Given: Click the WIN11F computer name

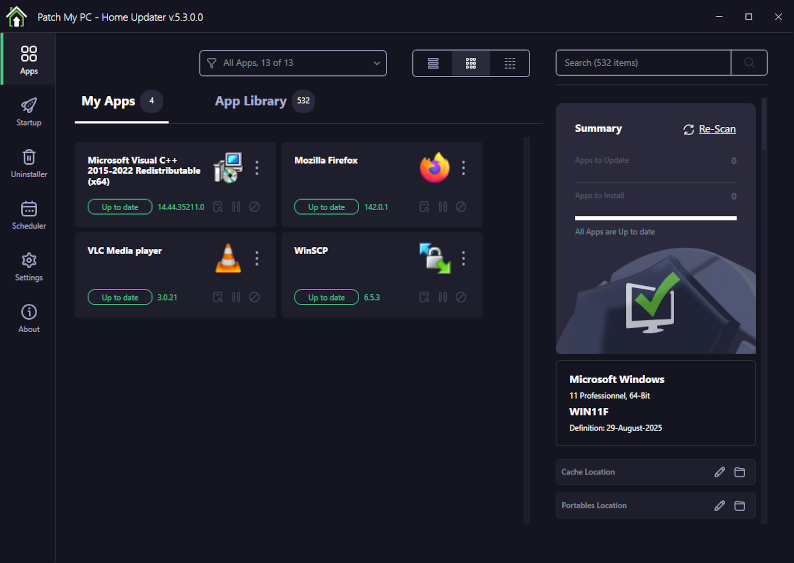Looking at the screenshot, I should [589, 412].
